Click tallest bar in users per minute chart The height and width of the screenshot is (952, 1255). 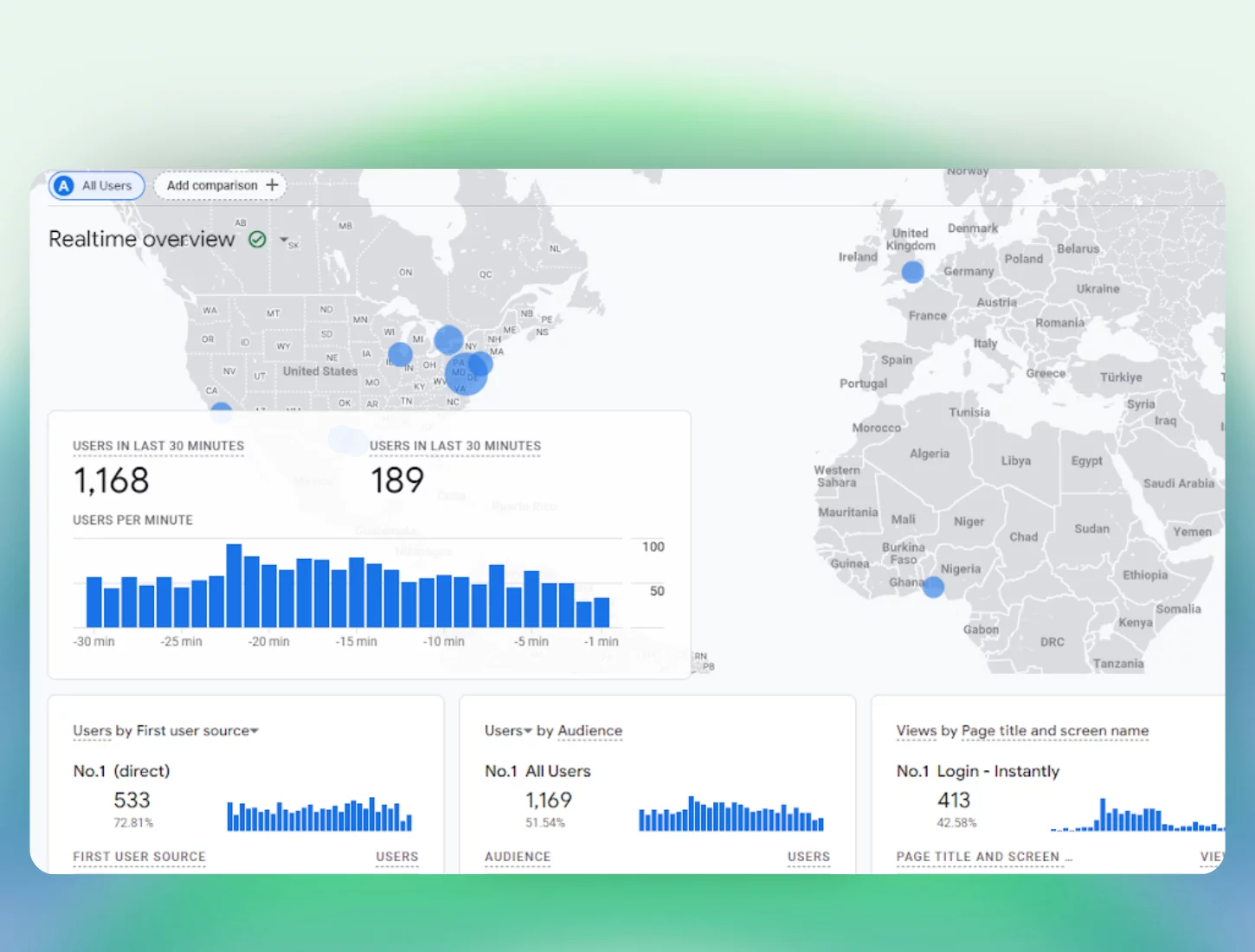point(234,586)
